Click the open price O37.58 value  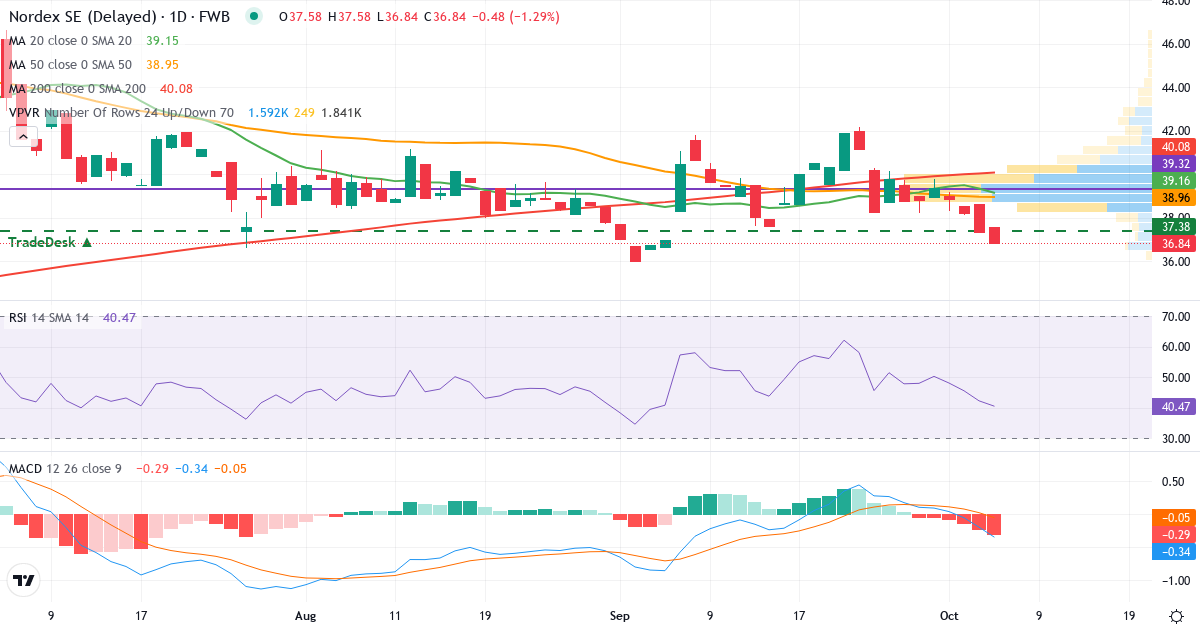[301, 17]
